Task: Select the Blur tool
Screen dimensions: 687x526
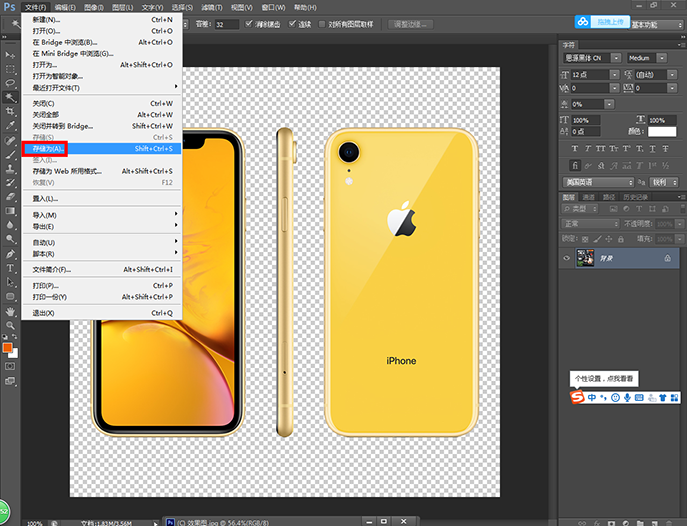Action: click(x=10, y=225)
